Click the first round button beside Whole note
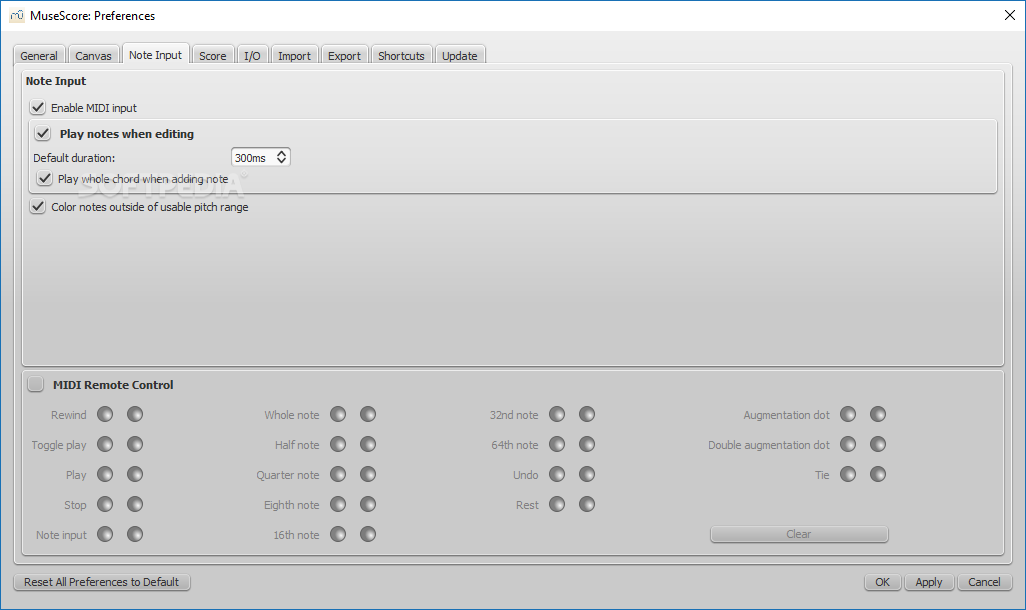This screenshot has height=610, width=1026. pos(338,414)
